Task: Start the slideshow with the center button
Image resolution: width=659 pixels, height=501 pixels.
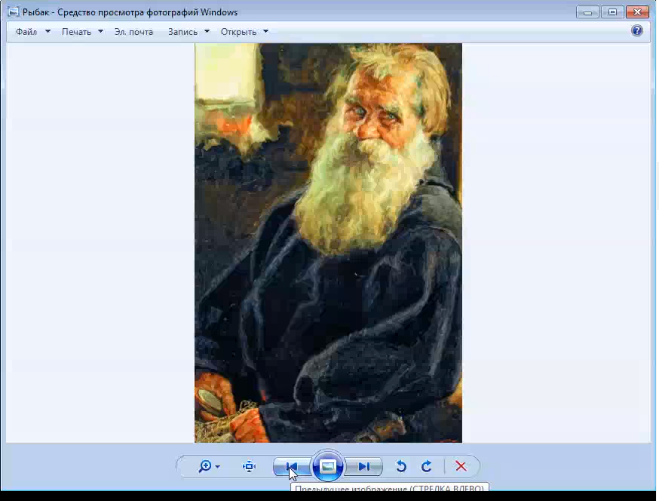Action: point(328,466)
